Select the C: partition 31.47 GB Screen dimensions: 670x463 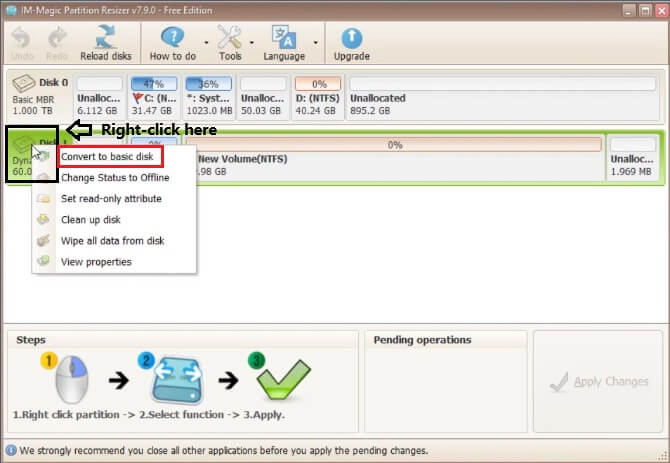coord(154,97)
